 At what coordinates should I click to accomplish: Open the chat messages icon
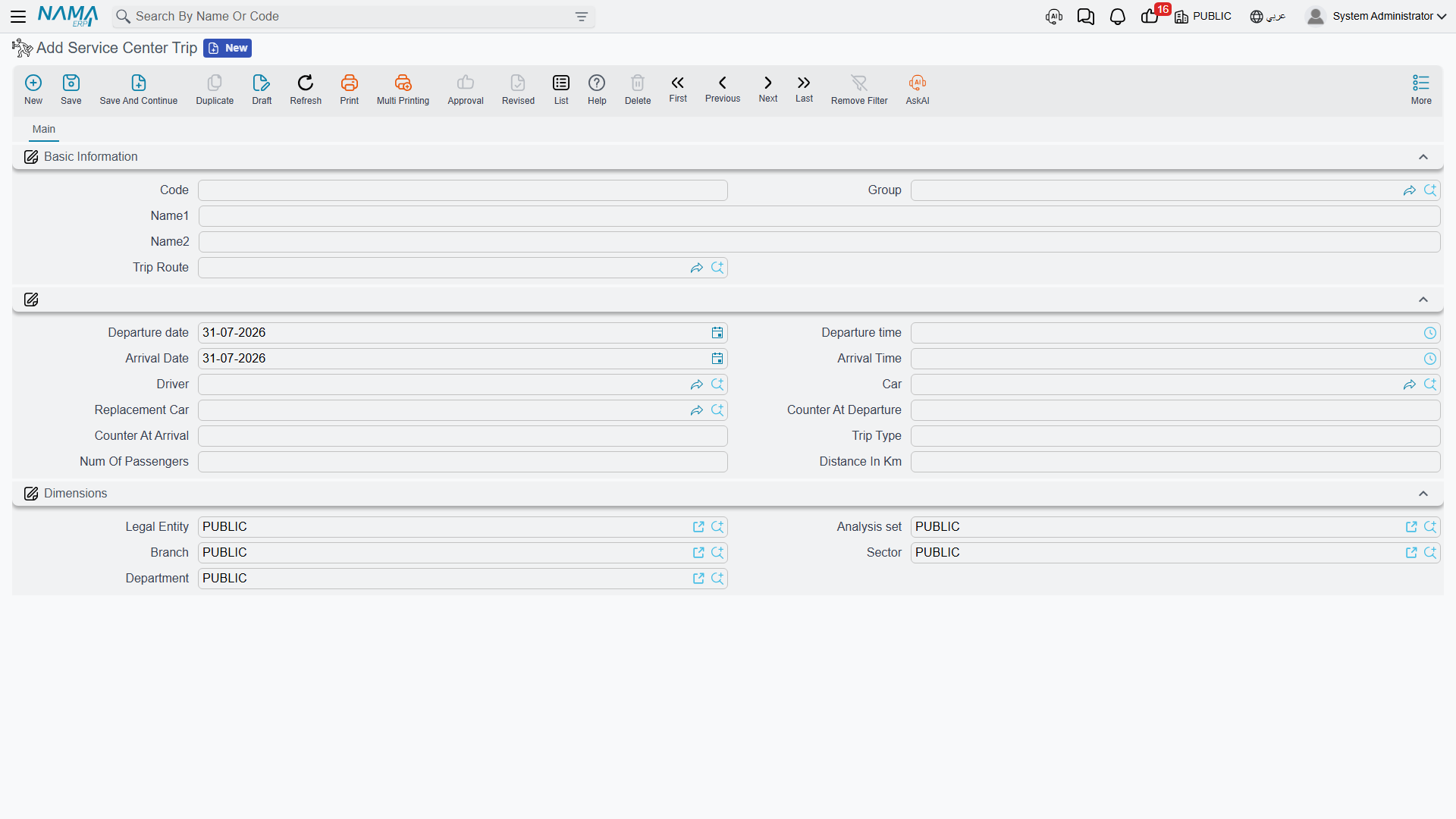click(1086, 16)
